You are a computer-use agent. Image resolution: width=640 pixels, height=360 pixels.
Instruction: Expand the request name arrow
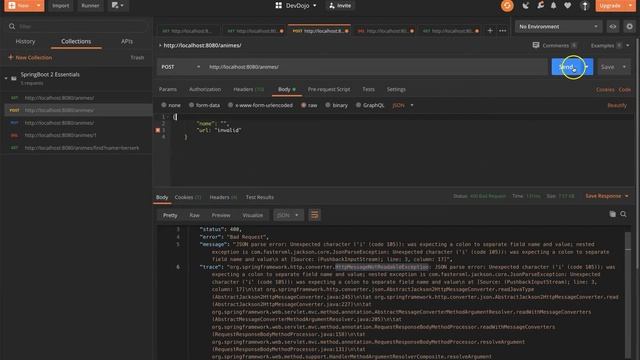pyautogui.click(x=160, y=45)
